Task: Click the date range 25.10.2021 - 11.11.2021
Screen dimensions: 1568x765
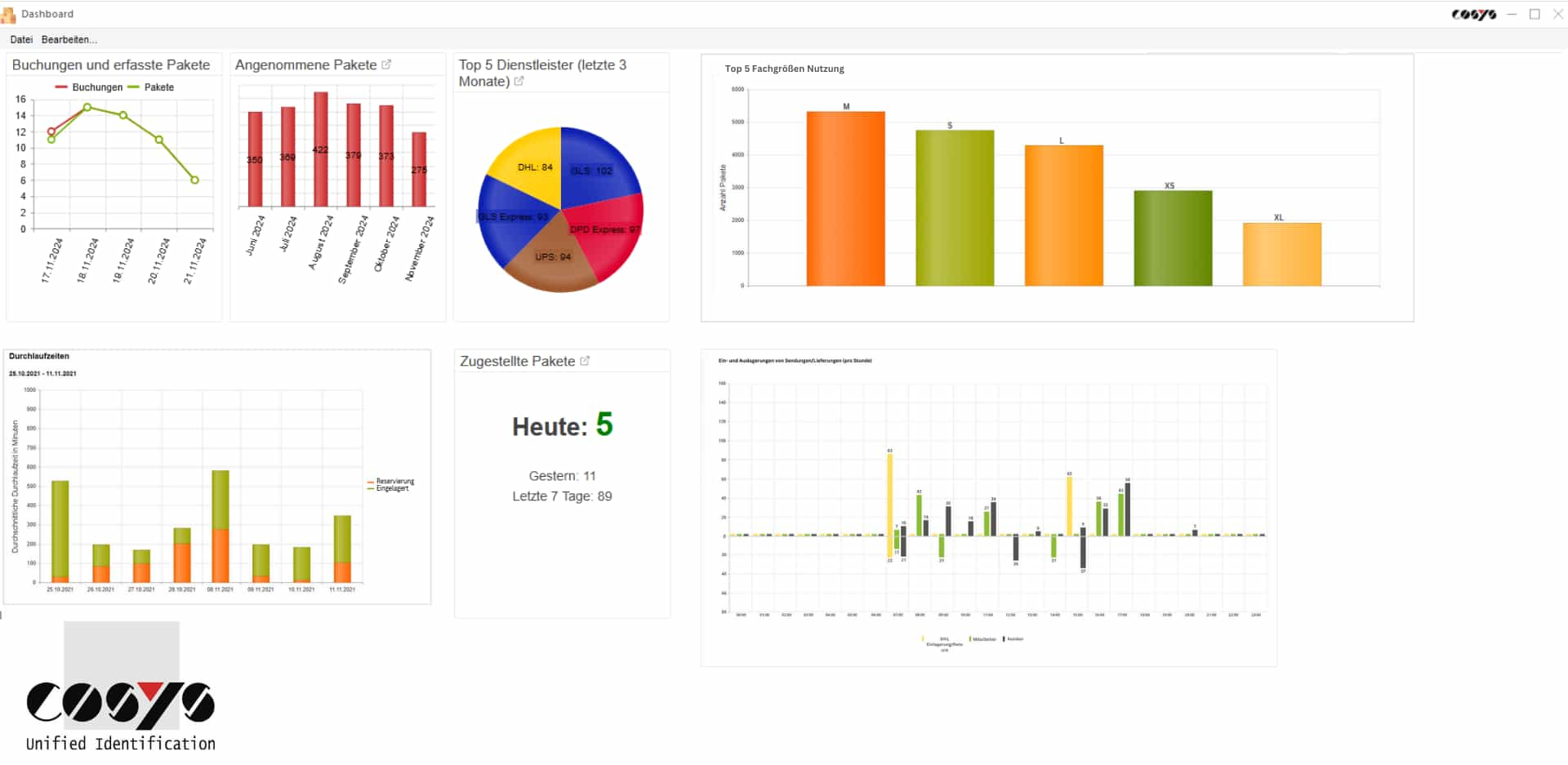Action: pos(42,374)
